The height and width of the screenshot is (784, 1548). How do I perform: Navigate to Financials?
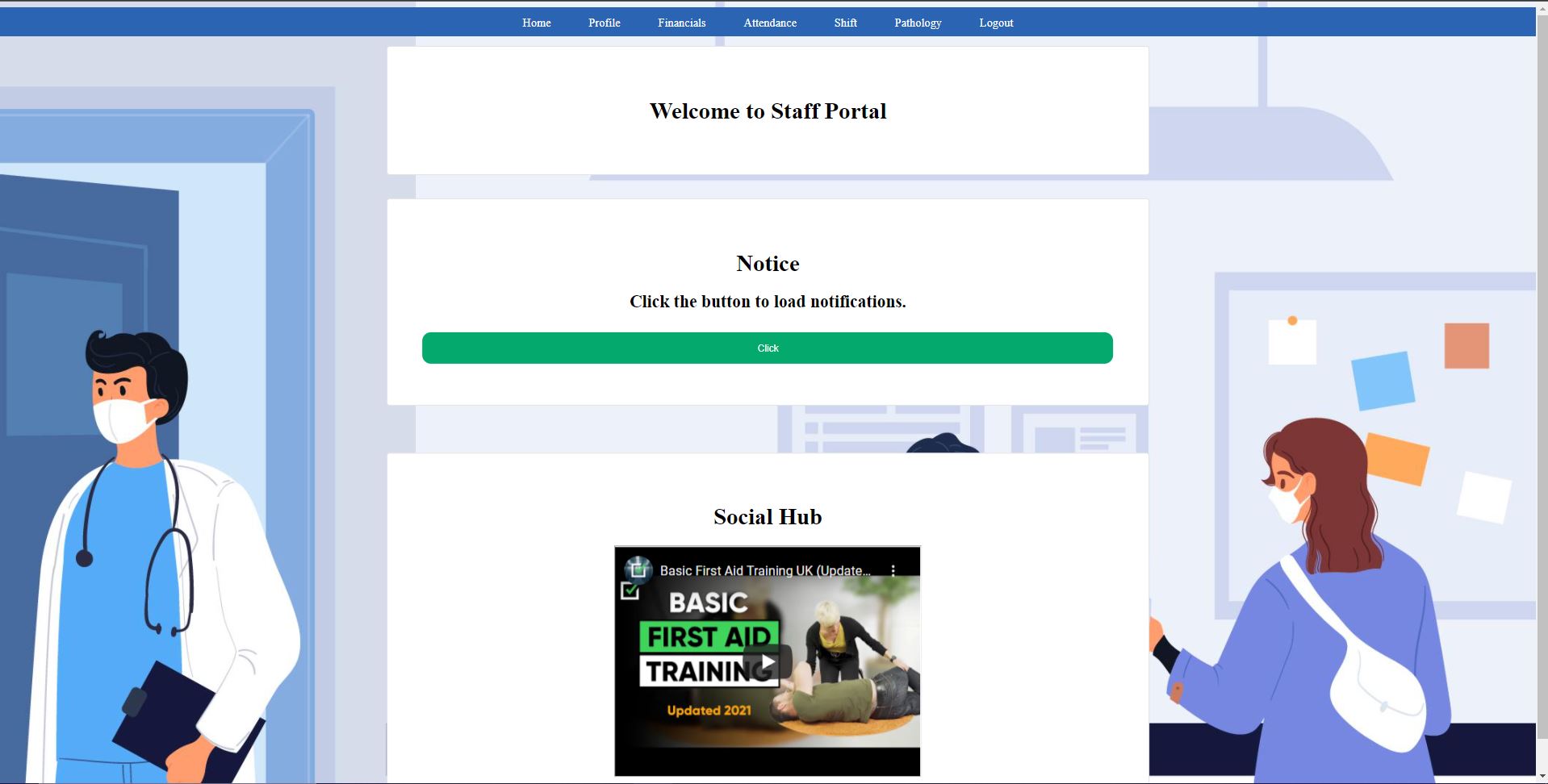(x=681, y=23)
